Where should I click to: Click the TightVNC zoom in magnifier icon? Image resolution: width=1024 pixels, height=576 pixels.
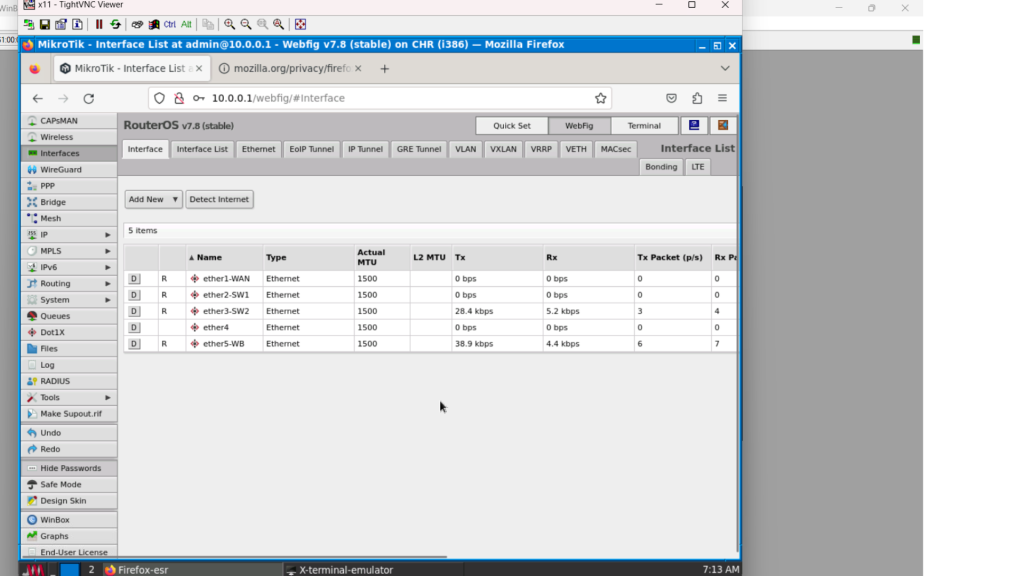[x=230, y=24]
